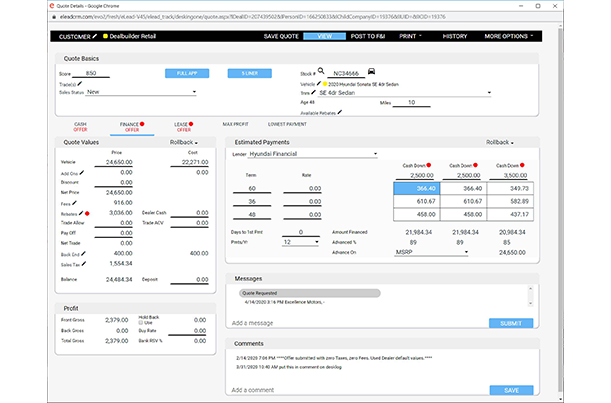Click the VIEW button
Viewport: 611px width, 403px height.
pos(325,36)
